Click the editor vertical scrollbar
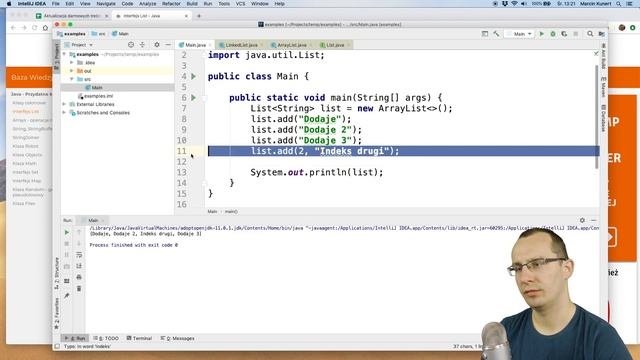Viewport: 640px width, 360px height. 597,116
